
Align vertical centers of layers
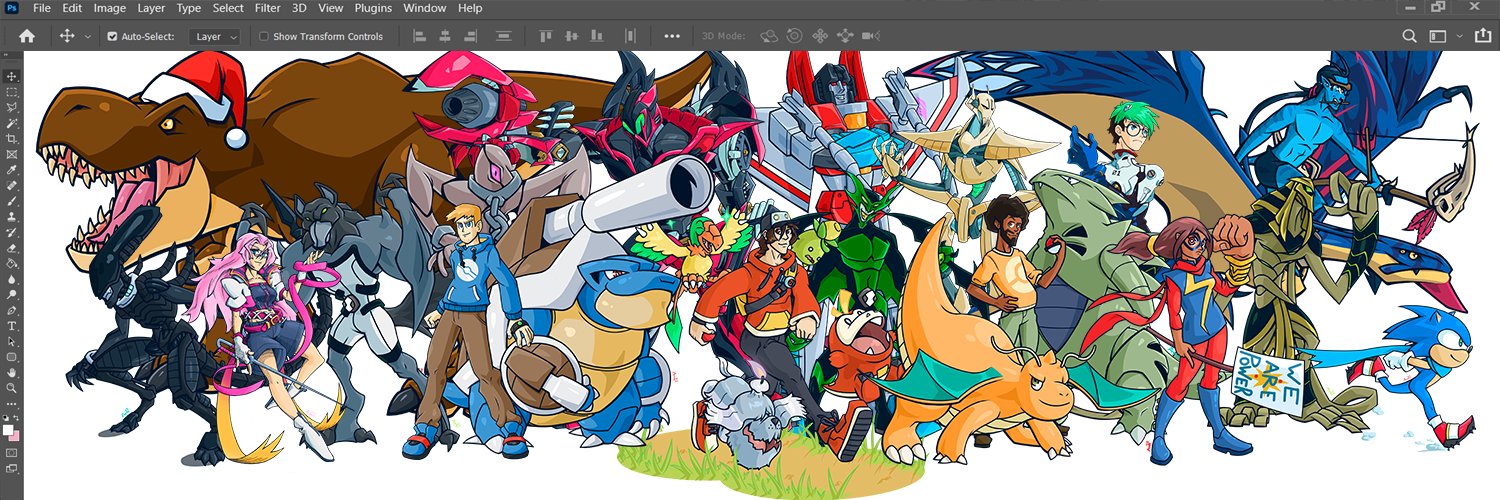(571, 36)
